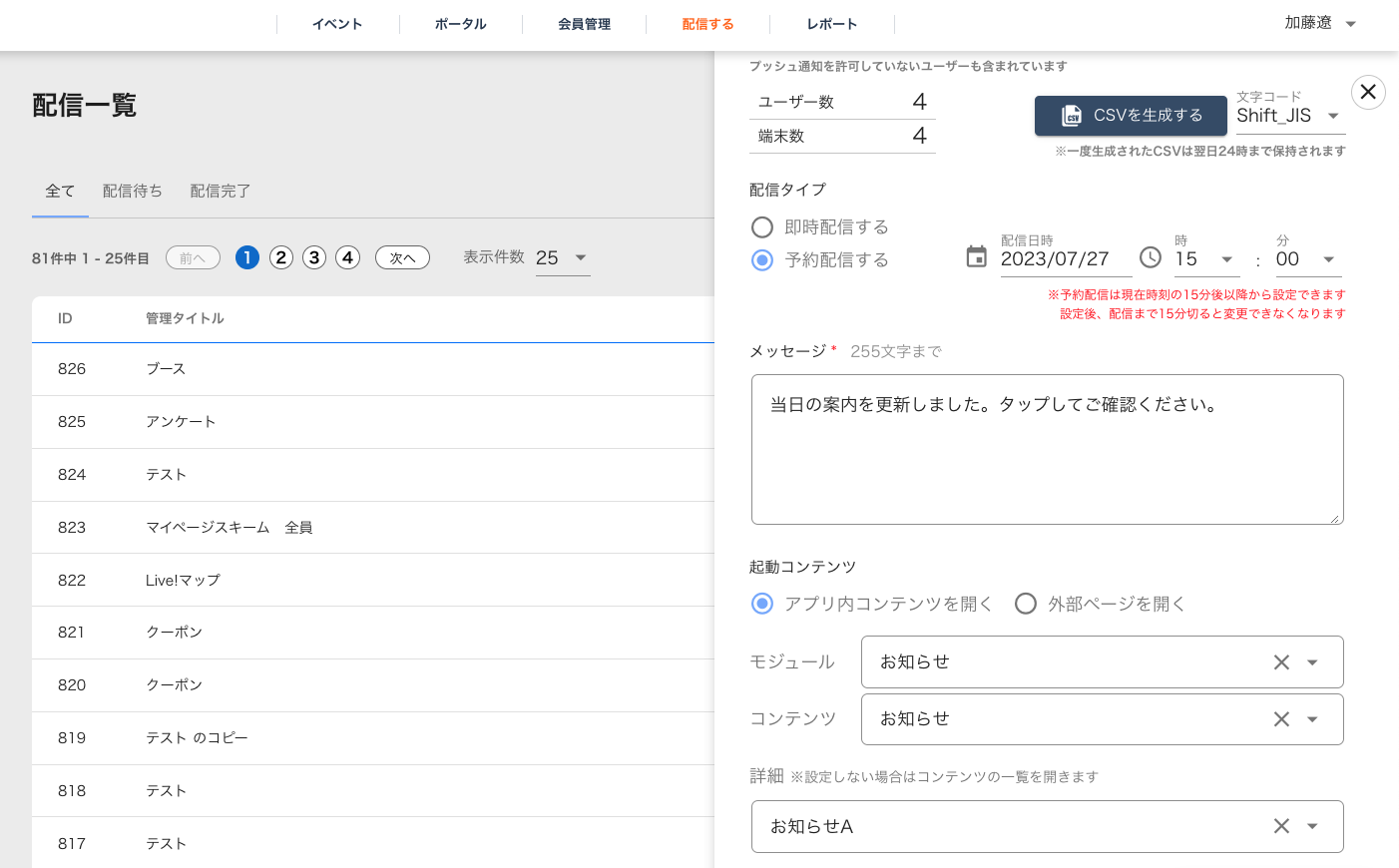1399x868 pixels.
Task: Clear the お知らせA detail selection X
Action: pos(1281,826)
